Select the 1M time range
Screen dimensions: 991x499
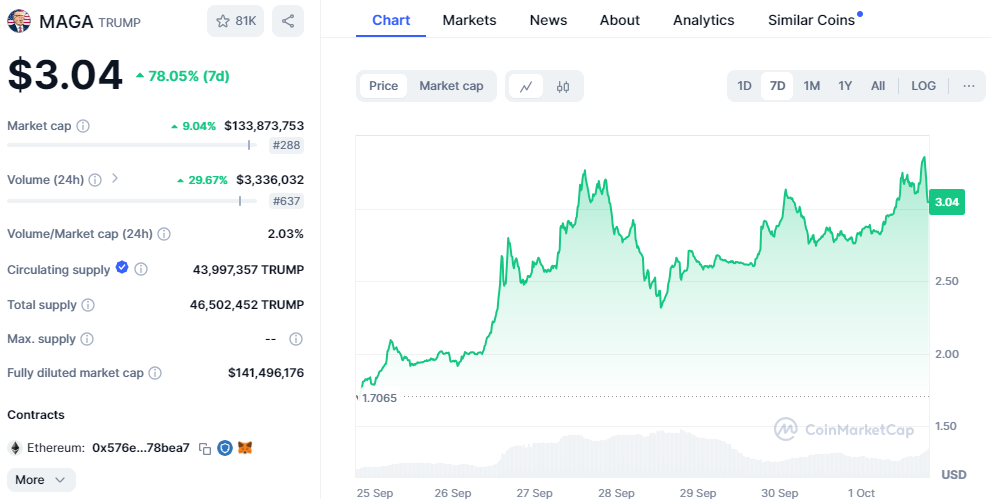pyautogui.click(x=812, y=86)
